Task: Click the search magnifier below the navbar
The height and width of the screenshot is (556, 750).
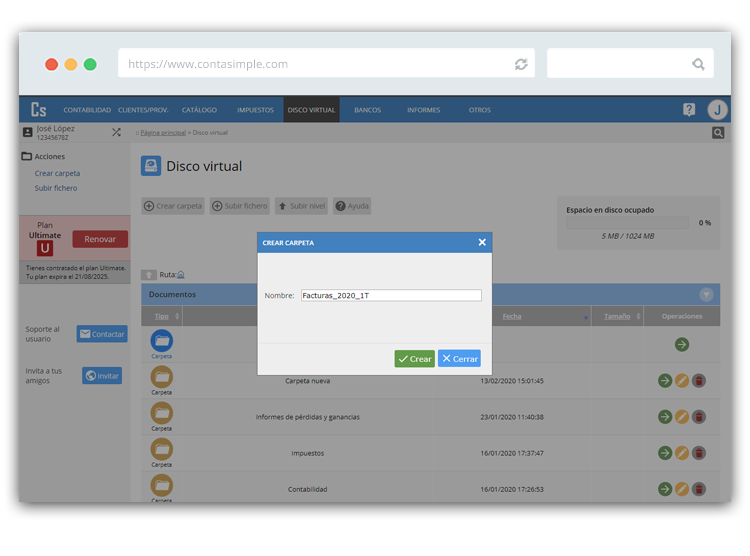Action: (x=717, y=133)
